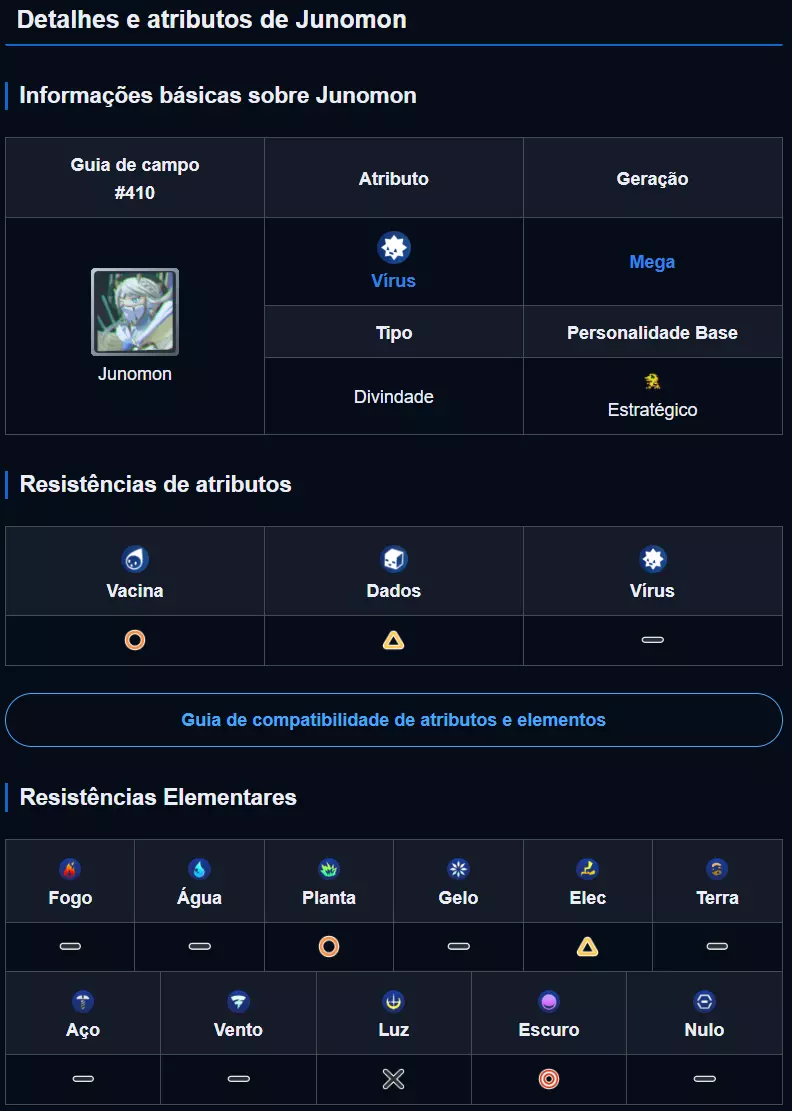Click the Vírus icon in resistances table

pyautogui.click(x=653, y=559)
